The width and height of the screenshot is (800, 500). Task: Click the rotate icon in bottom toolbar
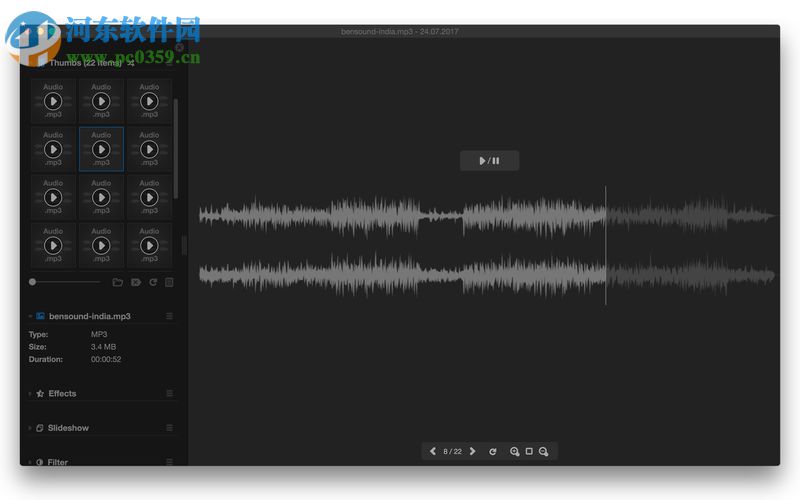pos(492,452)
